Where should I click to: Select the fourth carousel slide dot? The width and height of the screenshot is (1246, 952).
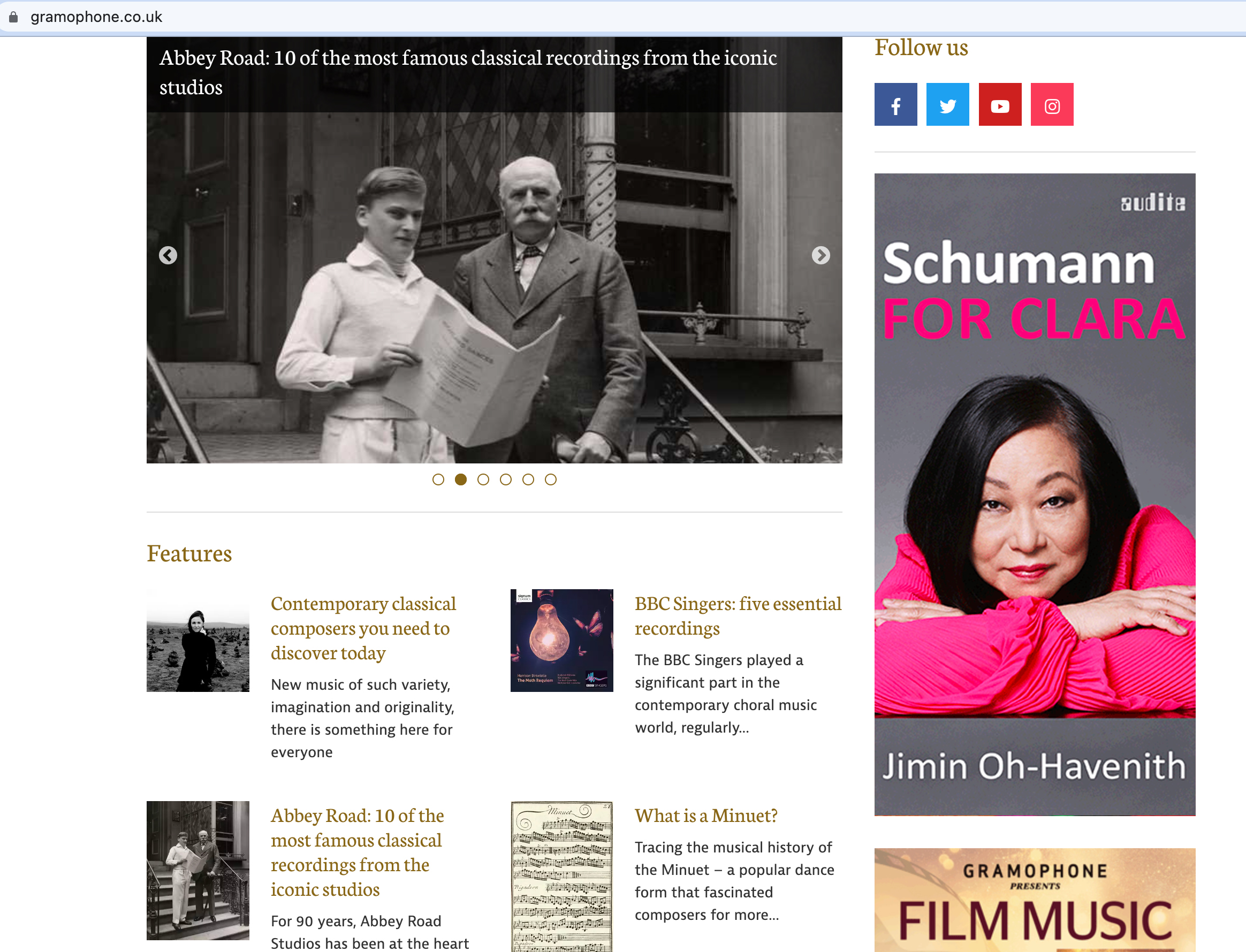505,480
